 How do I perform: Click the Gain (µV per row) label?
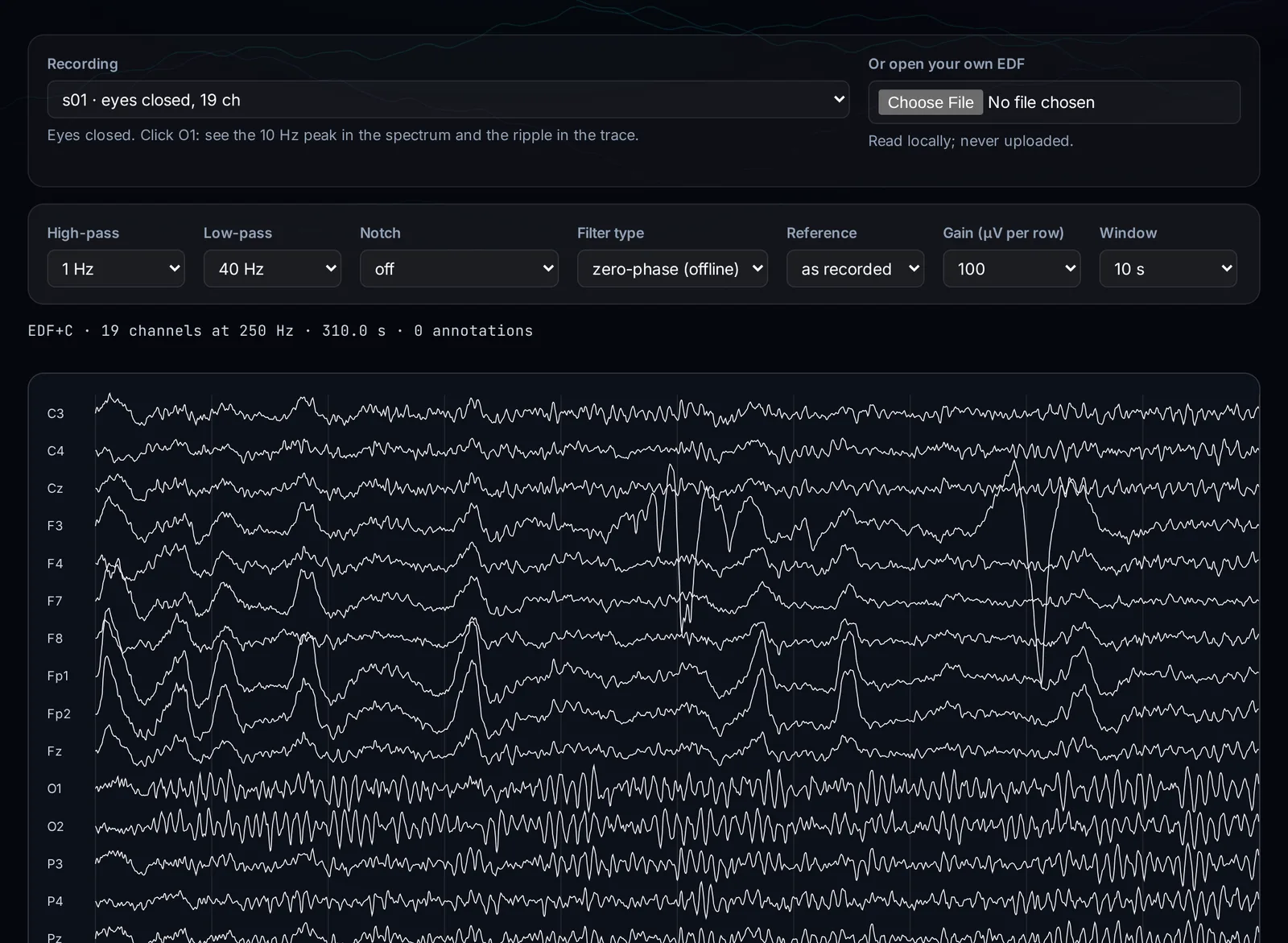[1003, 233]
